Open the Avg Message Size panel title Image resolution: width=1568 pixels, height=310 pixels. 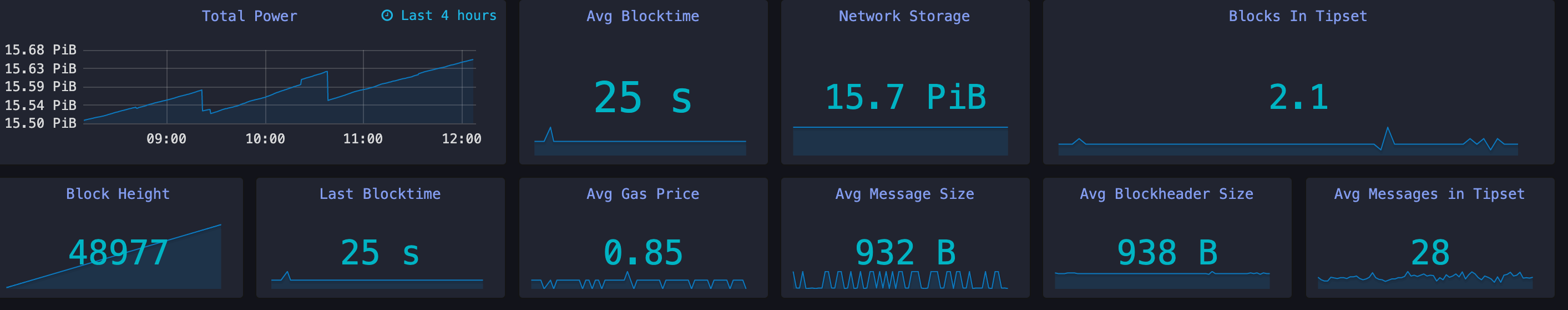[x=904, y=194]
